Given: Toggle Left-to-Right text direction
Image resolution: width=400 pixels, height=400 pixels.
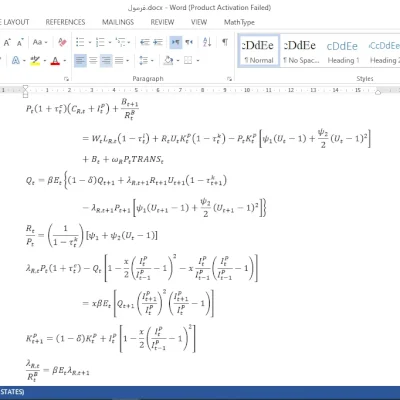Looking at the screenshot, I should pos(176,42).
